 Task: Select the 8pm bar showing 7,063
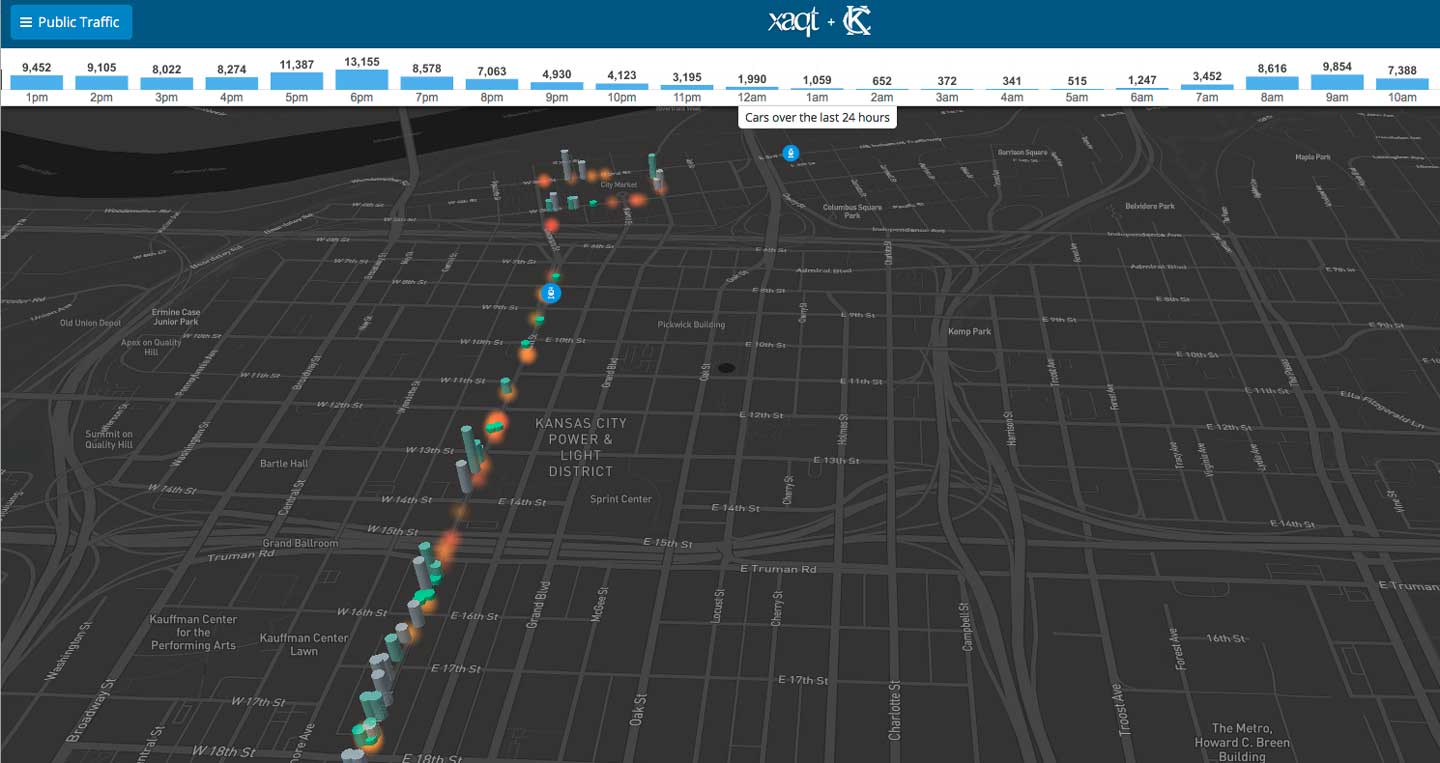tap(491, 84)
